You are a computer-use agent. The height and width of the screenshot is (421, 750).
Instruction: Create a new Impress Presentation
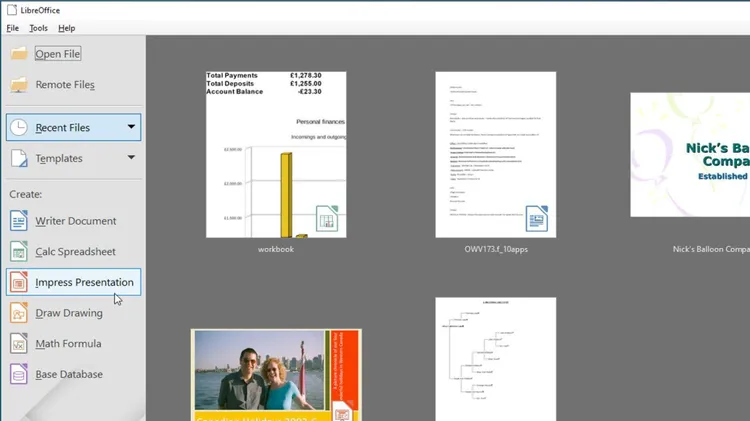(x=74, y=282)
